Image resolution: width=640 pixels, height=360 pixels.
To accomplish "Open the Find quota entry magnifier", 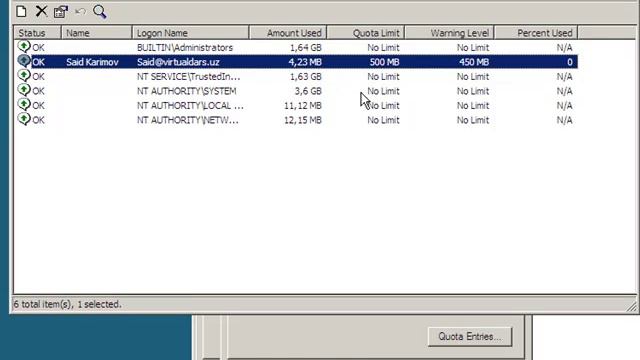I will point(100,11).
